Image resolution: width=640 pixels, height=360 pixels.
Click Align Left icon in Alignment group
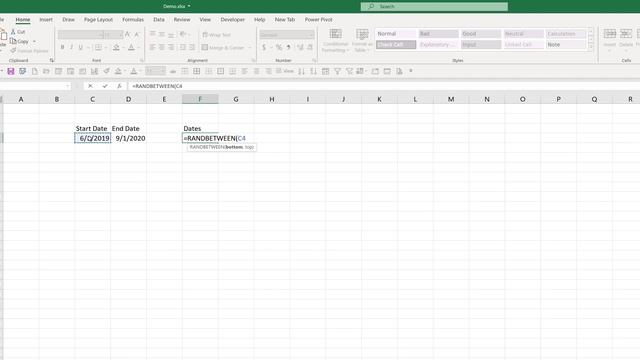pyautogui.click(x=152, y=48)
